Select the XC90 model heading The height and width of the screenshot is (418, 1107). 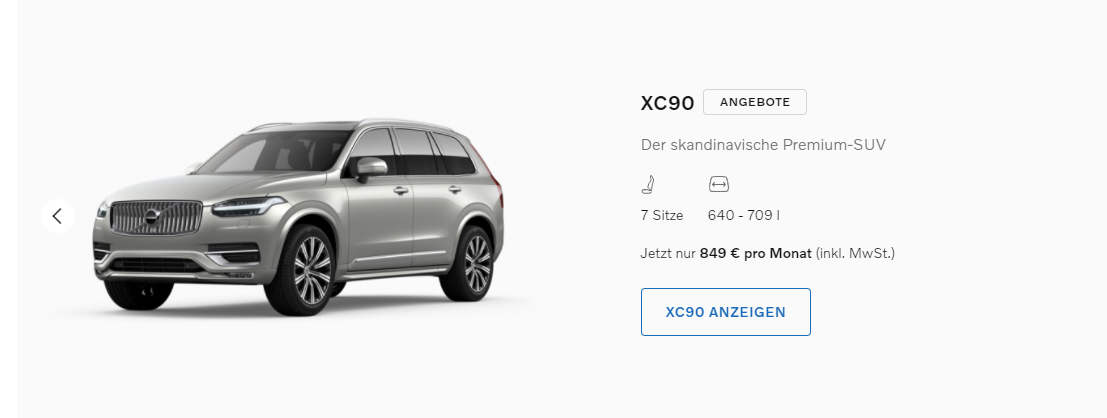[x=667, y=103]
